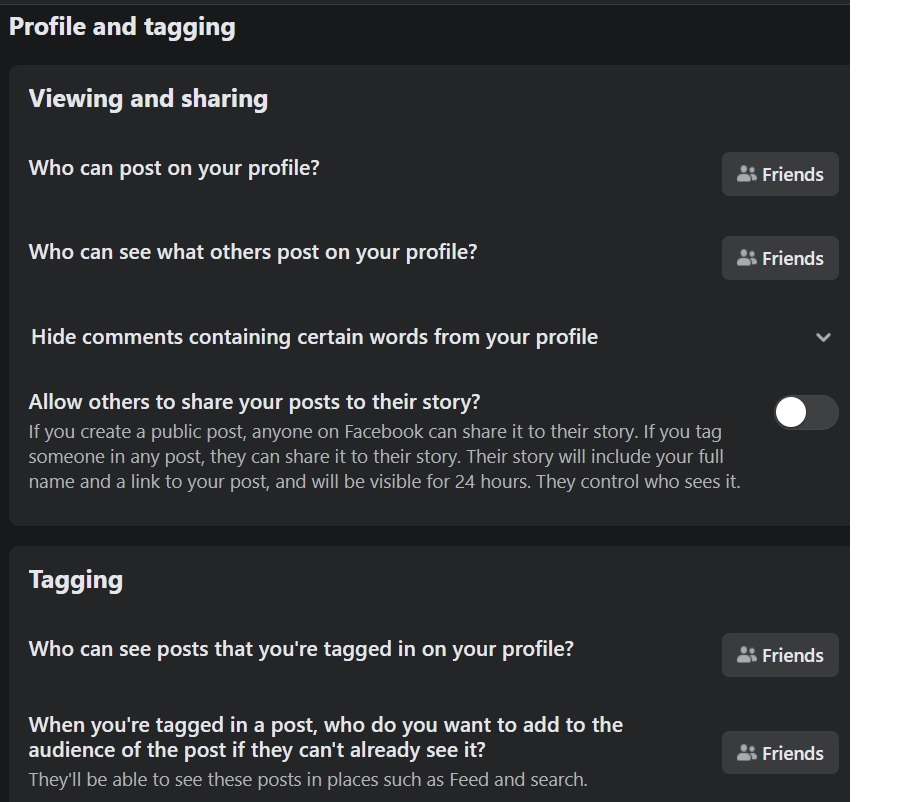Click 'Allow others to share your posts' question text
Viewport: 901px width, 802px height.
255,402
